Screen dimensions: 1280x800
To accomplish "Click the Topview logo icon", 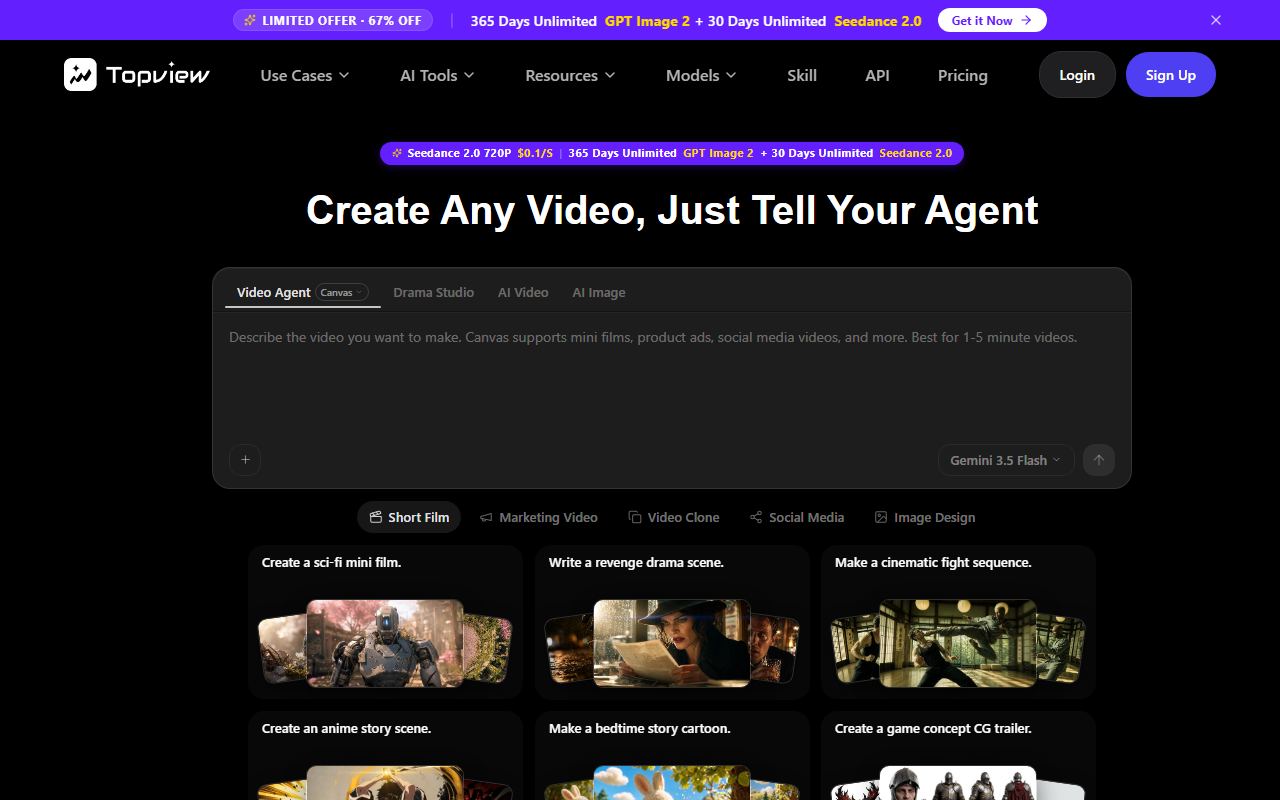I will click(x=80, y=75).
